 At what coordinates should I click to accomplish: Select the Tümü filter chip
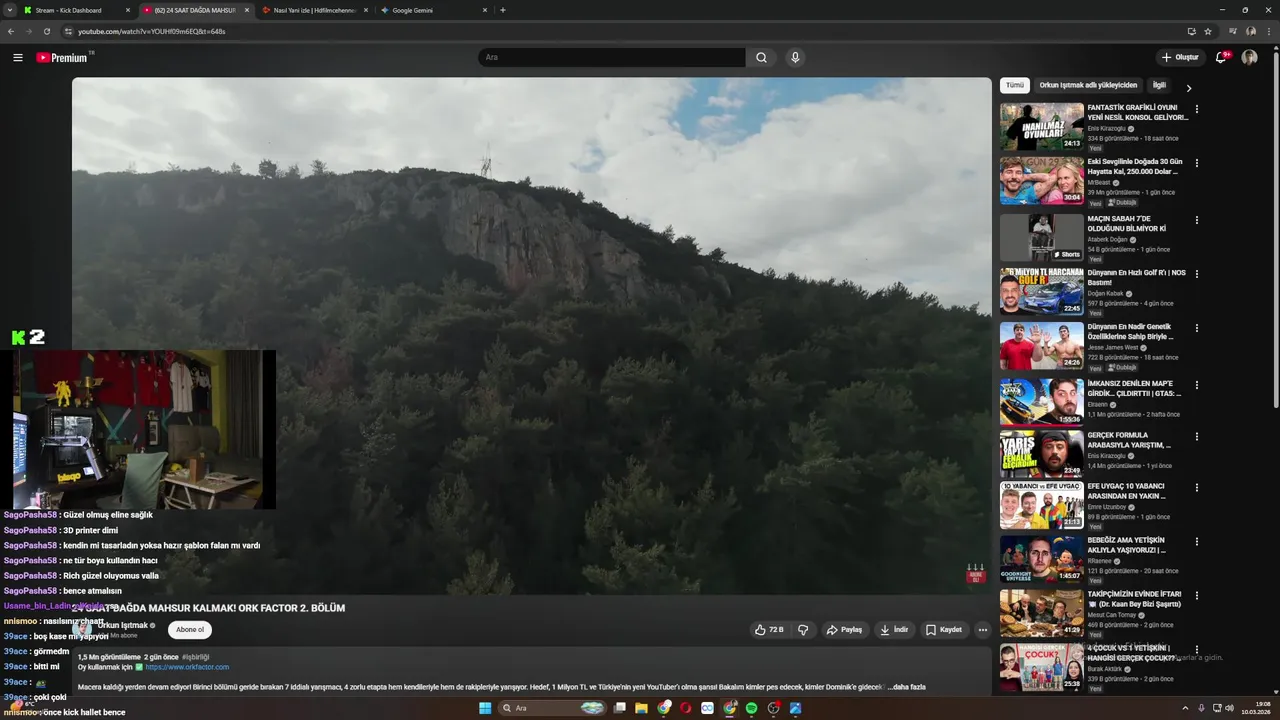pos(1015,85)
